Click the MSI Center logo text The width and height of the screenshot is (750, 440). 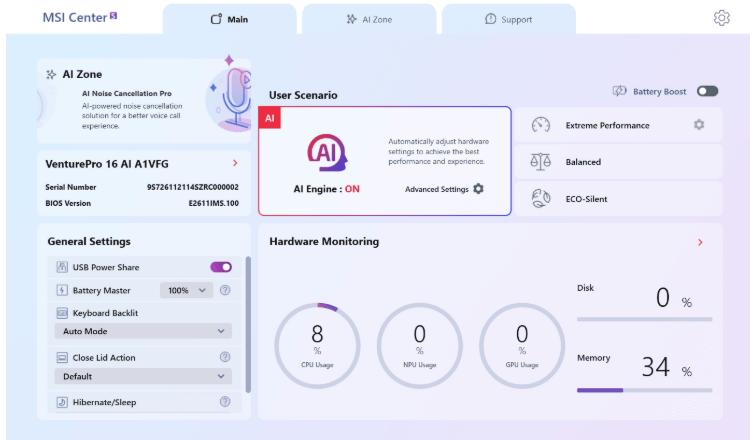(x=75, y=18)
